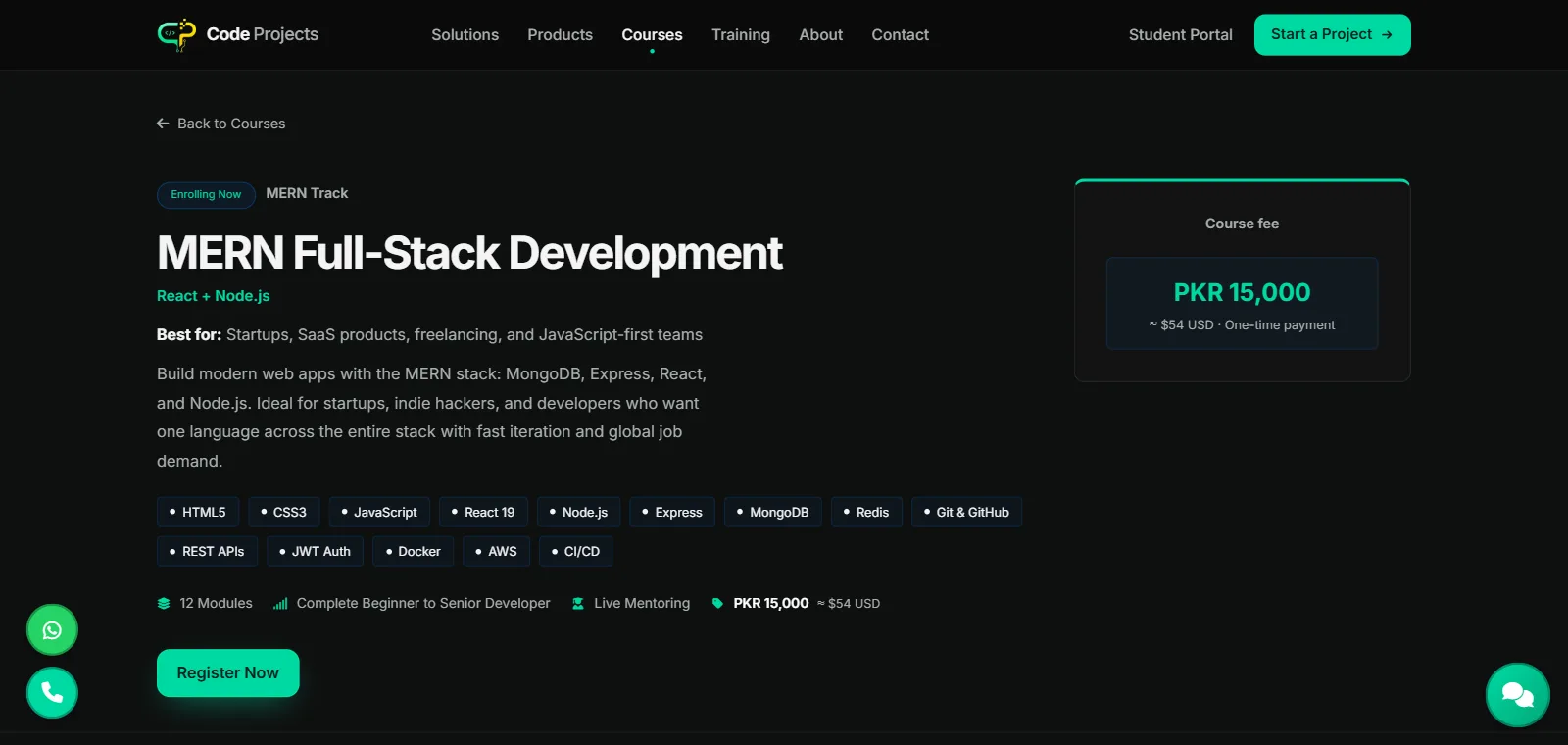Open the live chat bubble icon
The image size is (1568, 745).
(x=1517, y=695)
